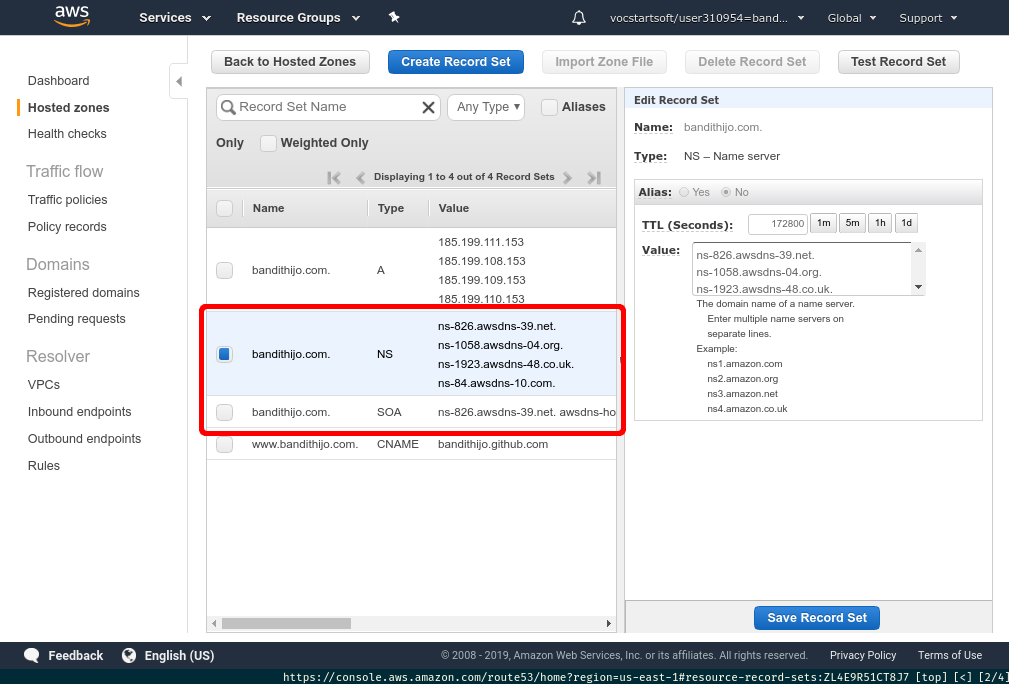Open the notifications bell
The height and width of the screenshot is (684, 1009).
click(579, 18)
